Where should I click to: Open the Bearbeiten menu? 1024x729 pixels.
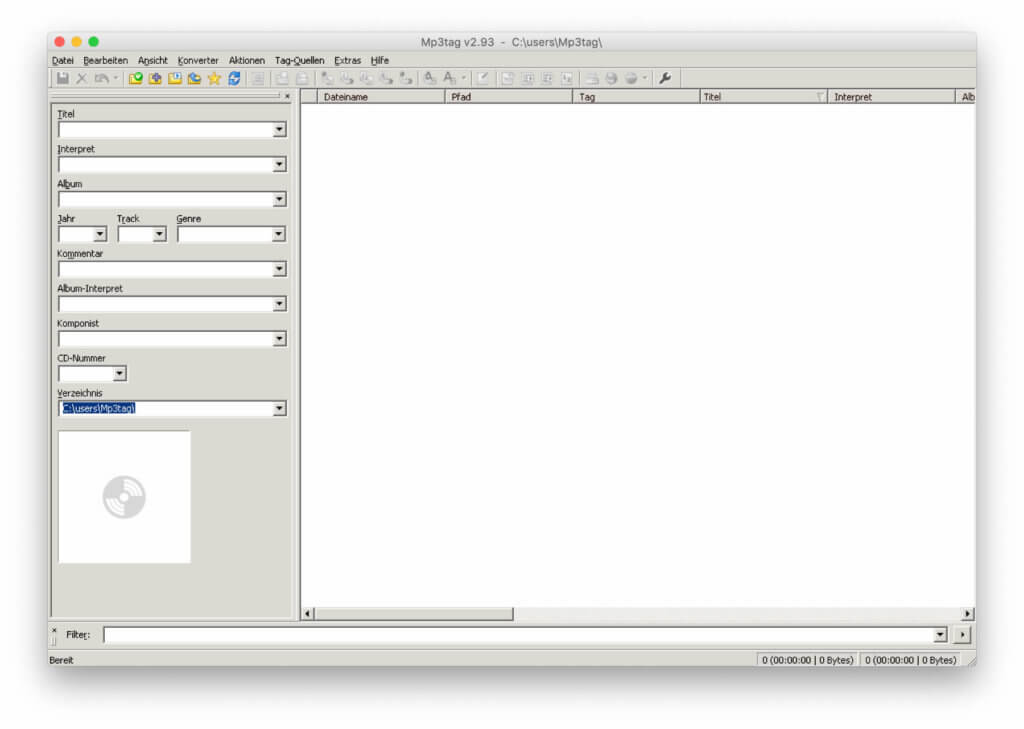tap(105, 60)
